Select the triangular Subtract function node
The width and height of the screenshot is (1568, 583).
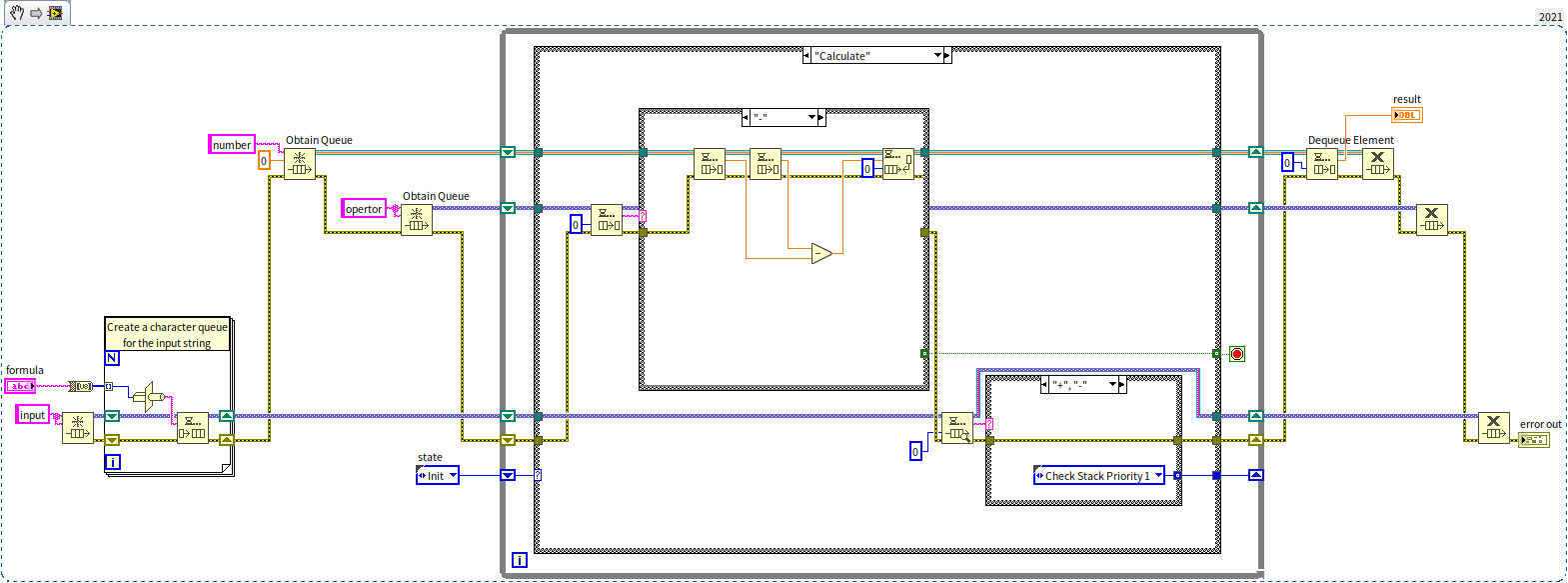(x=820, y=254)
